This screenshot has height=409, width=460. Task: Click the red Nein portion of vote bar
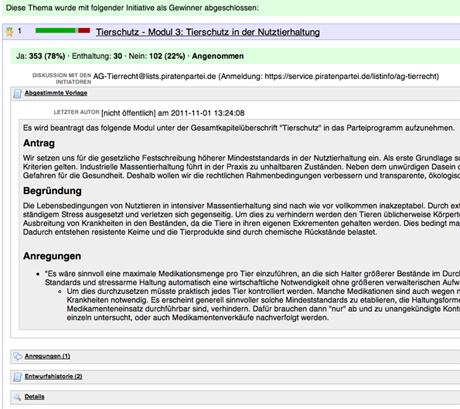tap(84, 31)
